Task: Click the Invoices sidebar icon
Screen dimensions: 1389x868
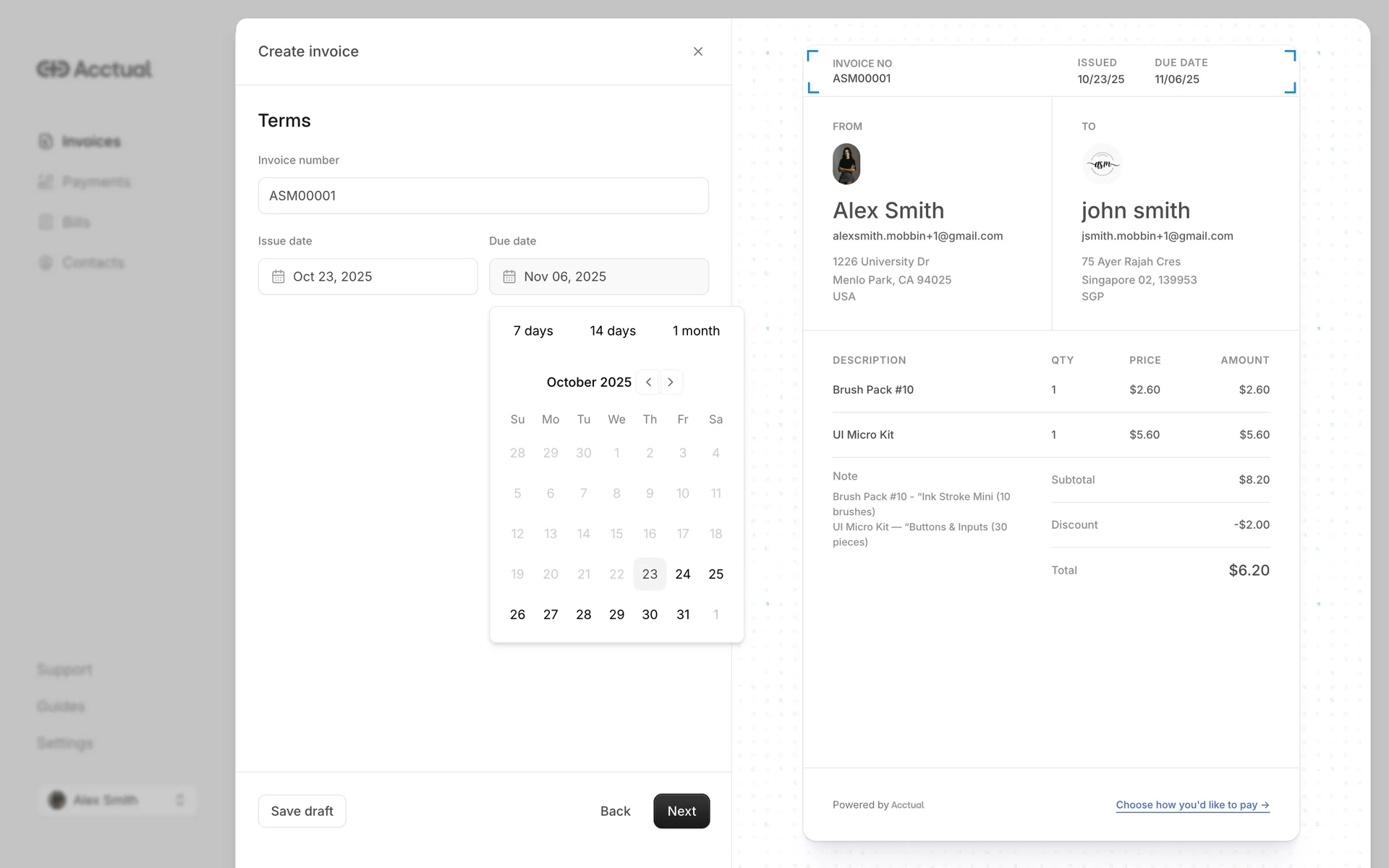Action: coord(46,141)
